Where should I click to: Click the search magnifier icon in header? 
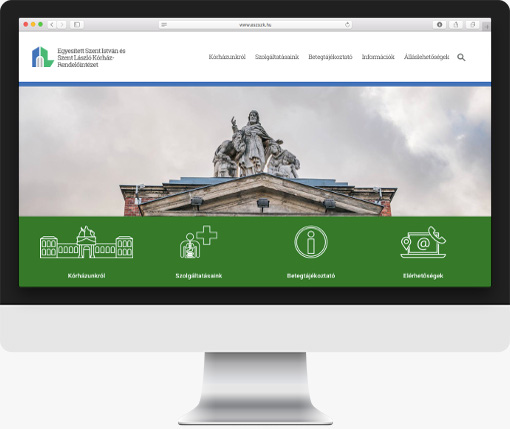pos(461,57)
